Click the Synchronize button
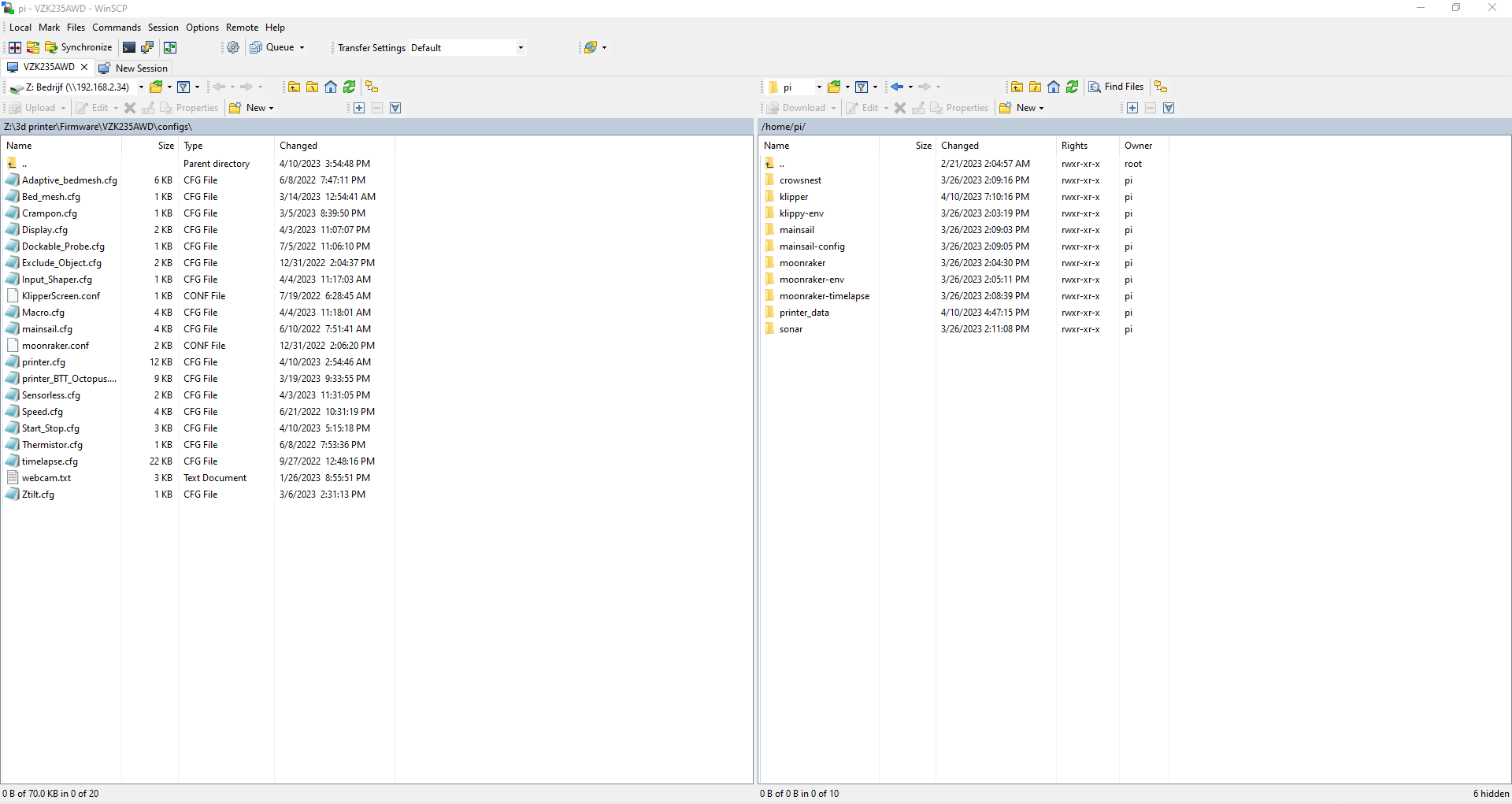 tap(79, 48)
